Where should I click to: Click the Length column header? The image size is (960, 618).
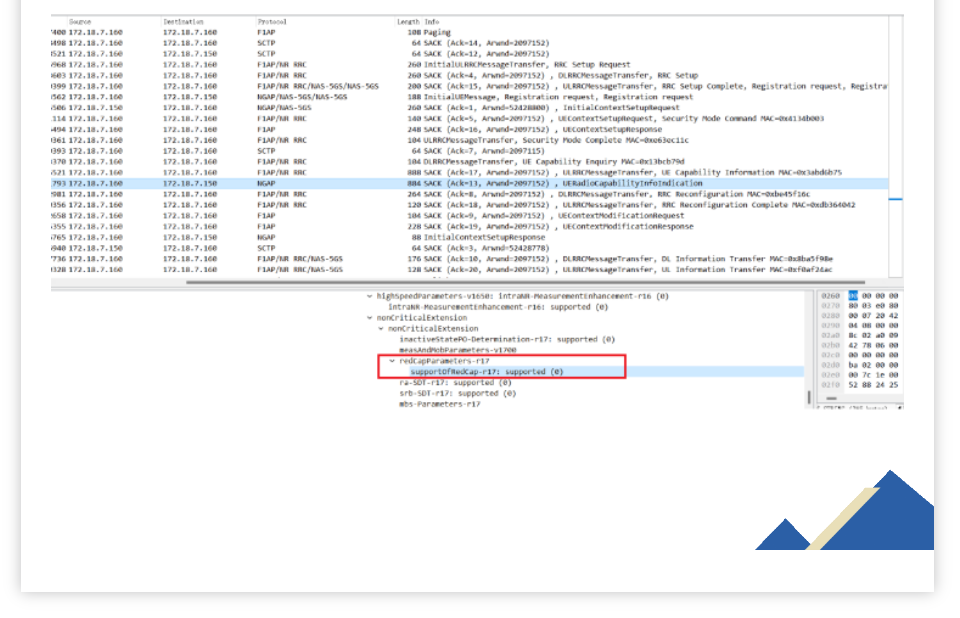click(x=408, y=21)
